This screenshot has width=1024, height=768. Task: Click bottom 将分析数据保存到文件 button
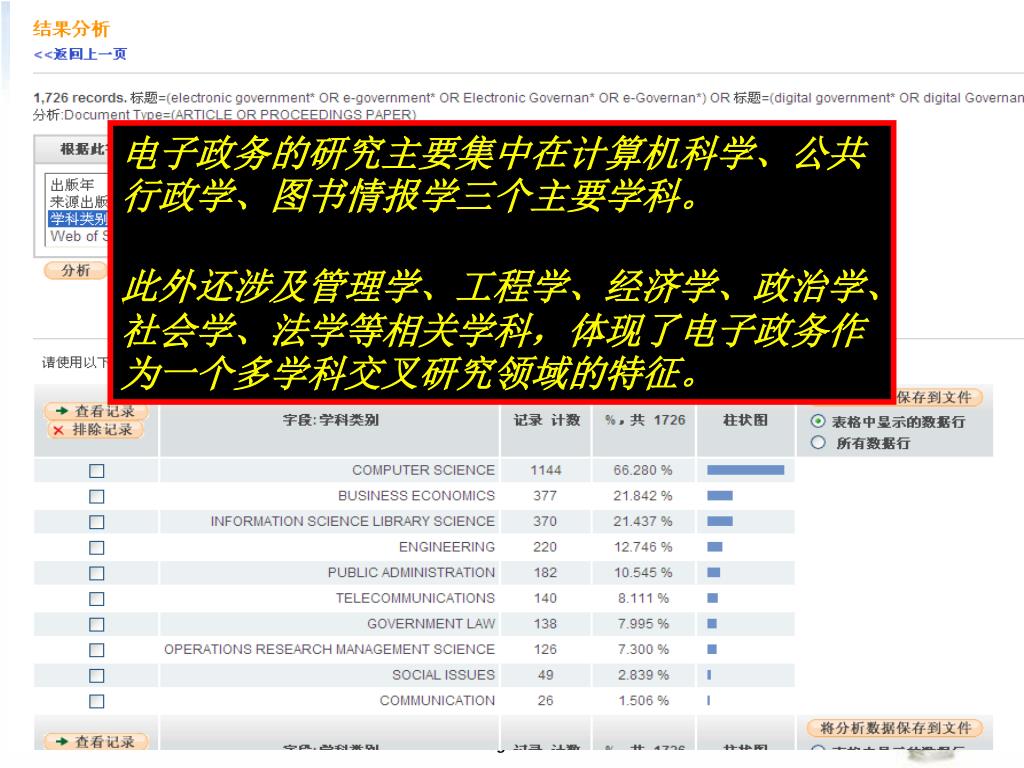coord(895,728)
